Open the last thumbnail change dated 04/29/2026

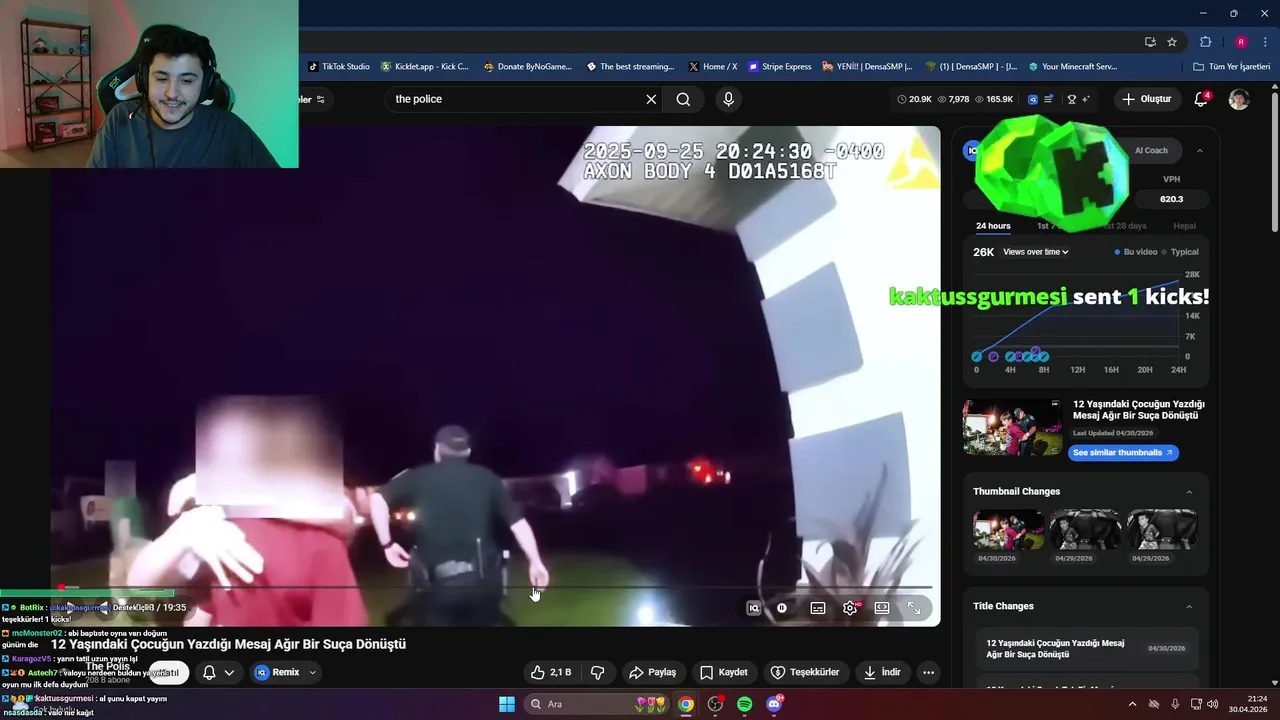(x=1162, y=530)
